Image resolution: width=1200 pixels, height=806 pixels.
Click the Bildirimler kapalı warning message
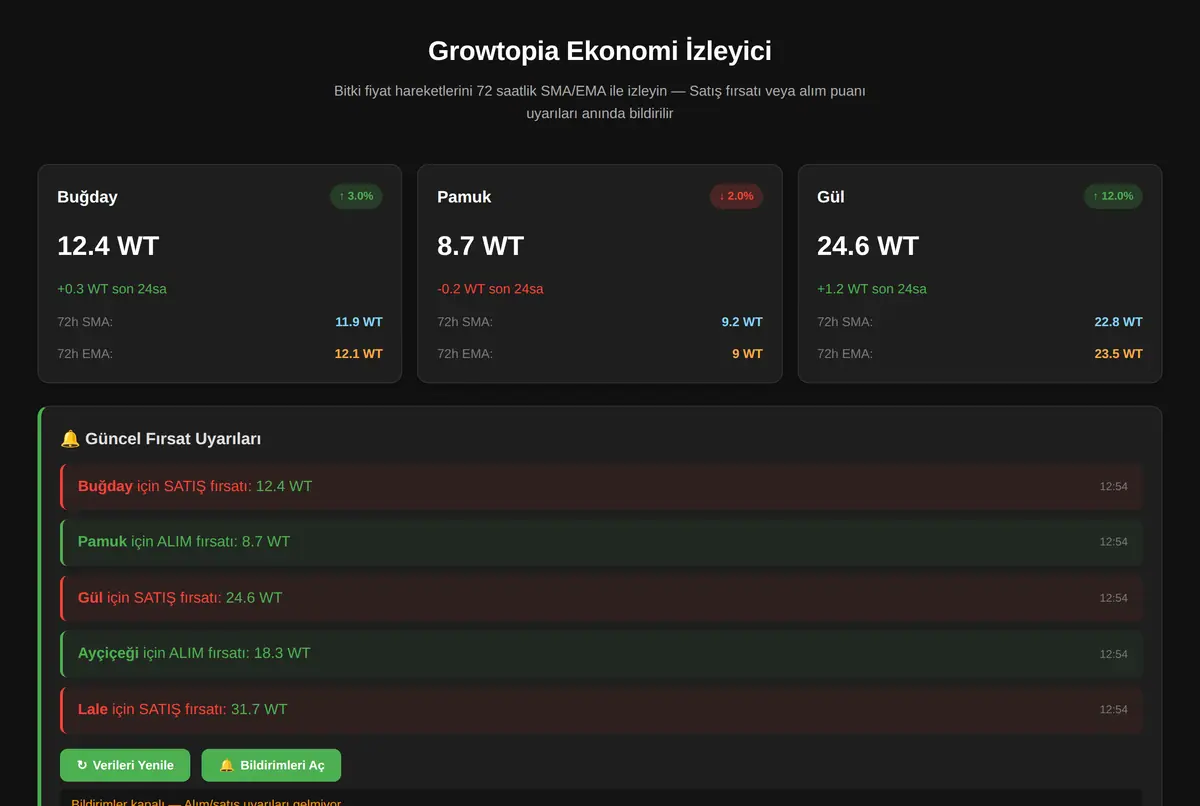[x=601, y=798]
